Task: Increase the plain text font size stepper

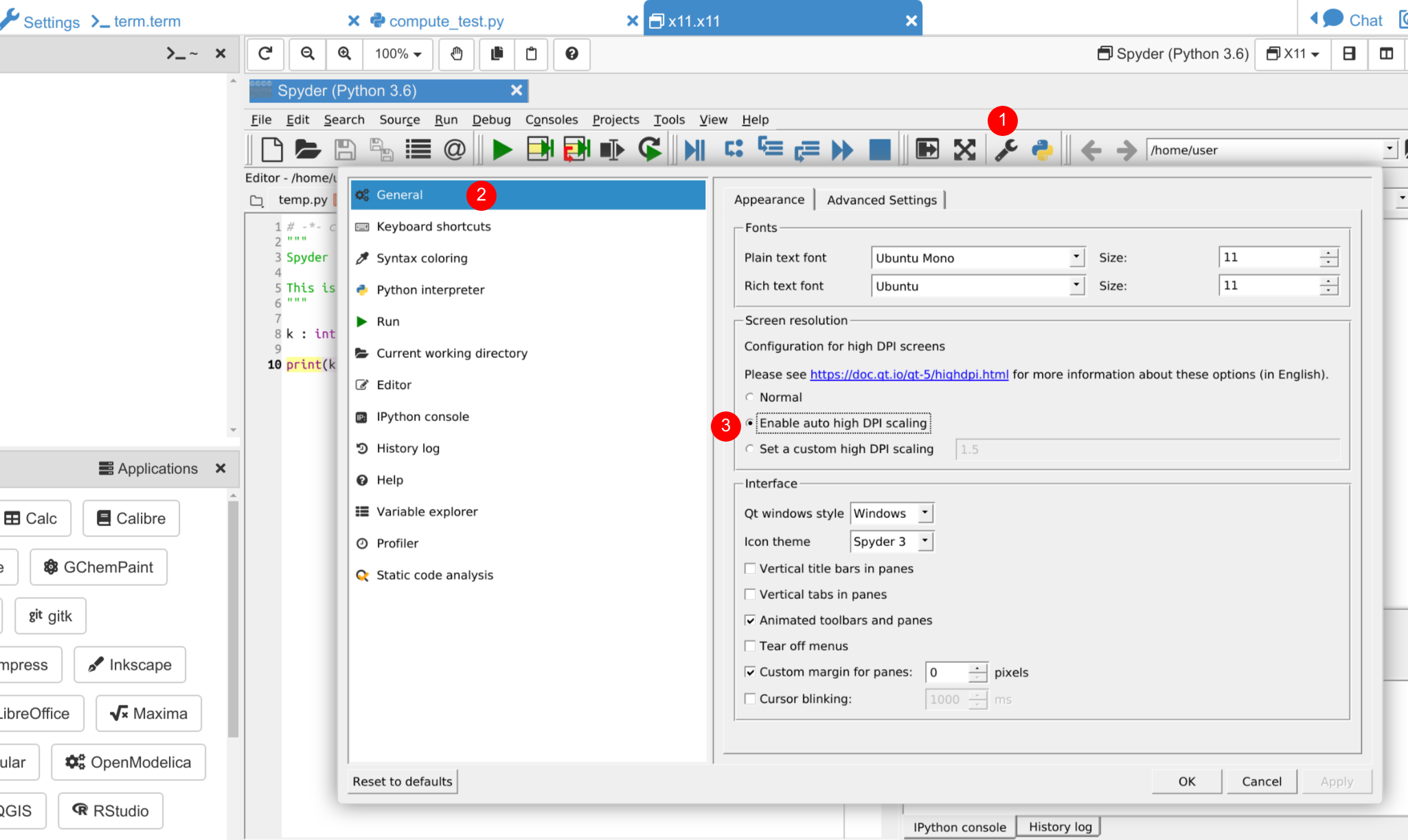Action: pyautogui.click(x=1329, y=253)
